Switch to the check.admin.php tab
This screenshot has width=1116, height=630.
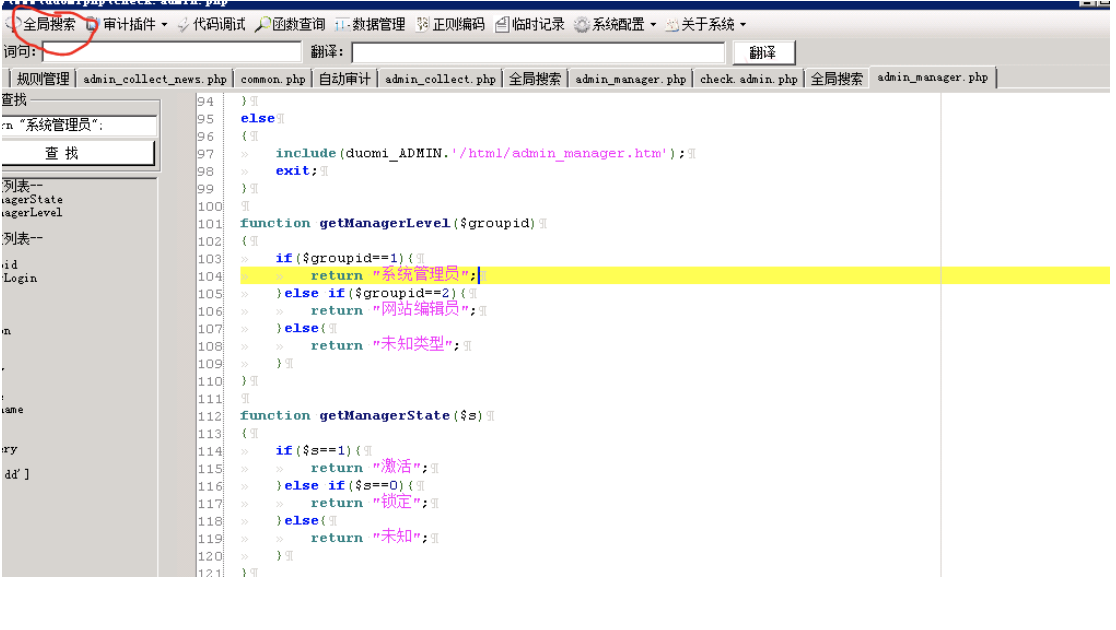click(x=748, y=79)
